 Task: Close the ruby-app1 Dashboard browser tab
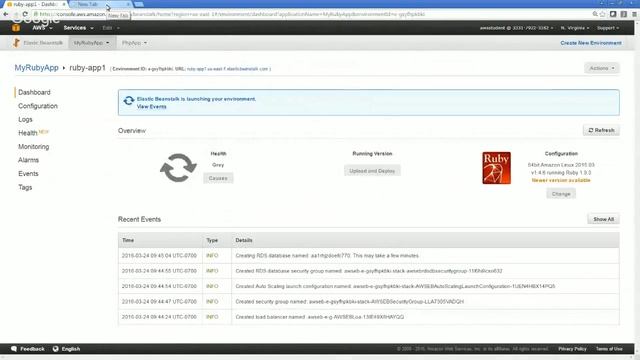[64, 4]
